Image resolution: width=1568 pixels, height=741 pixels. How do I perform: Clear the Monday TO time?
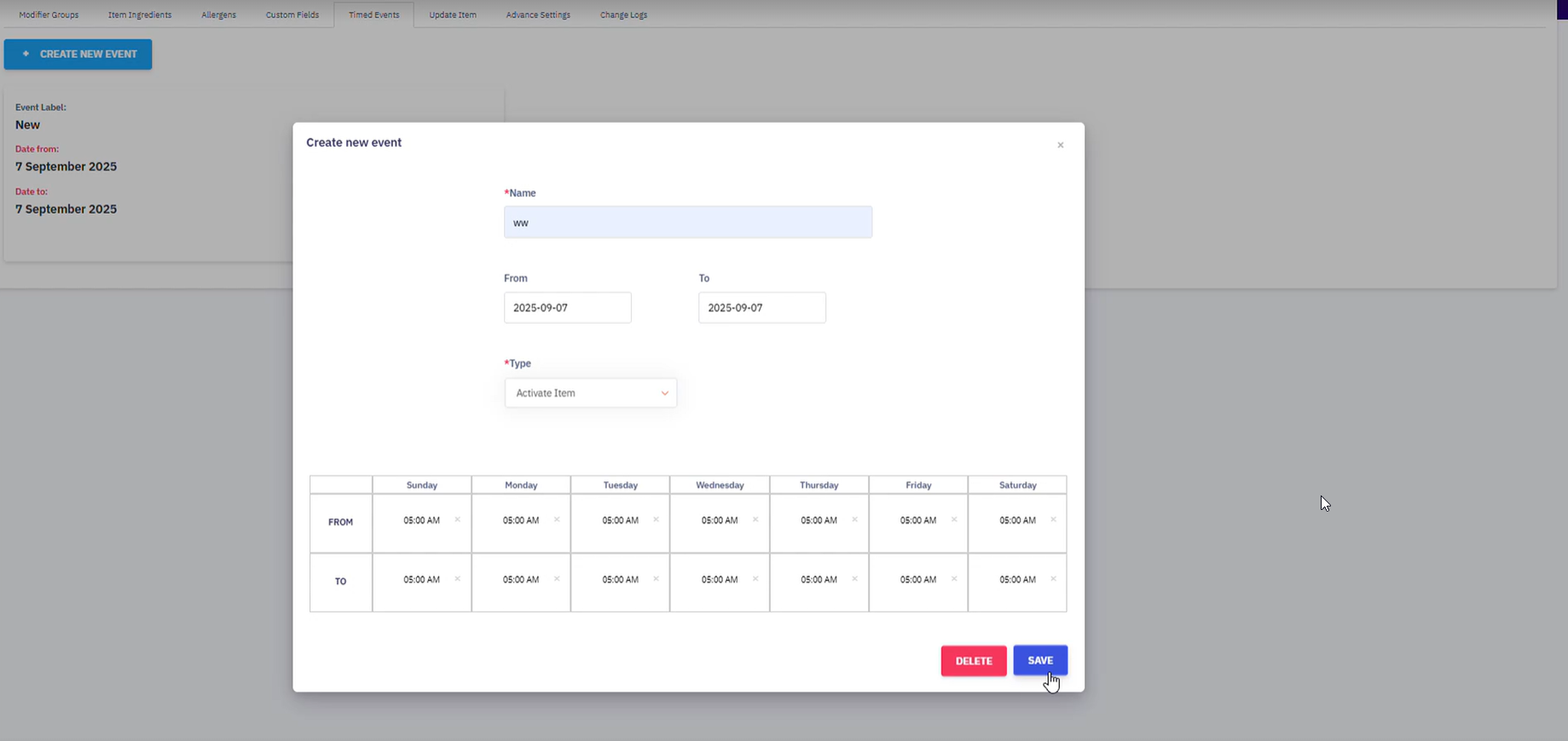[x=557, y=579]
